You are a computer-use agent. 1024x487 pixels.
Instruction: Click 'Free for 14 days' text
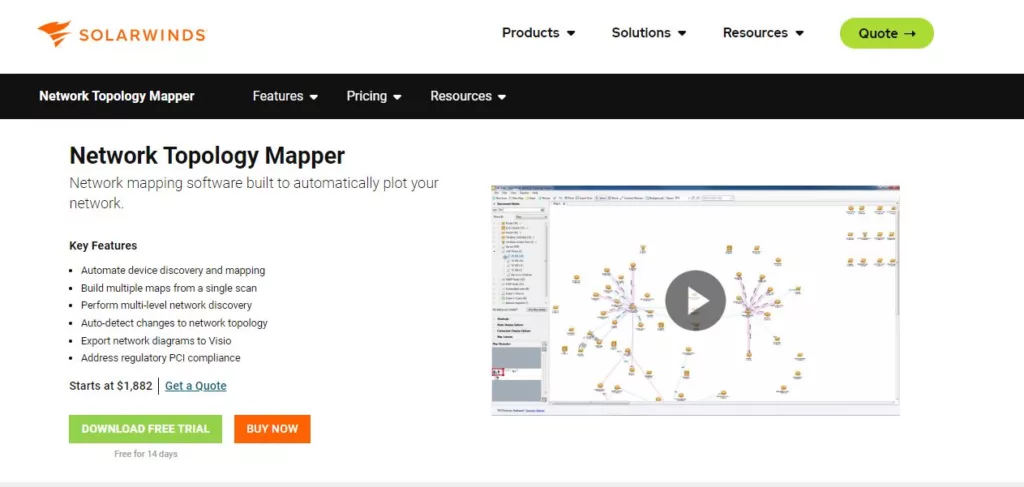(146, 454)
